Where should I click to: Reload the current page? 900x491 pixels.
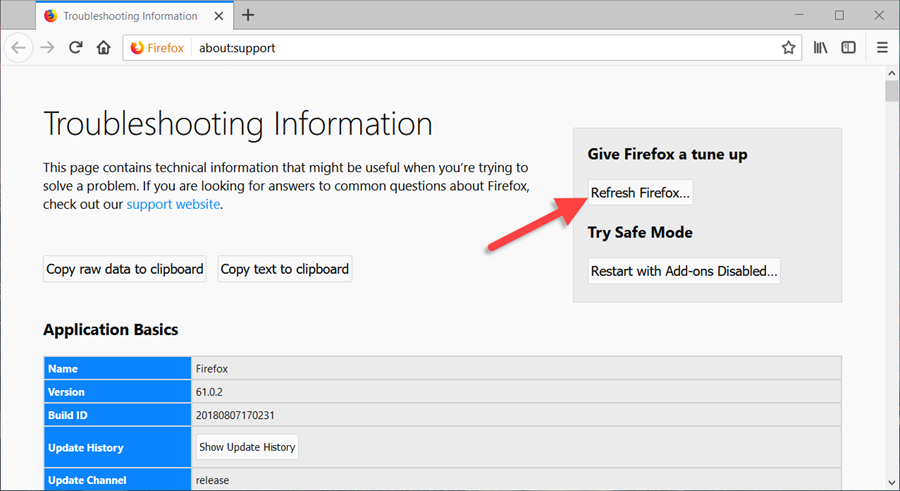coord(75,48)
